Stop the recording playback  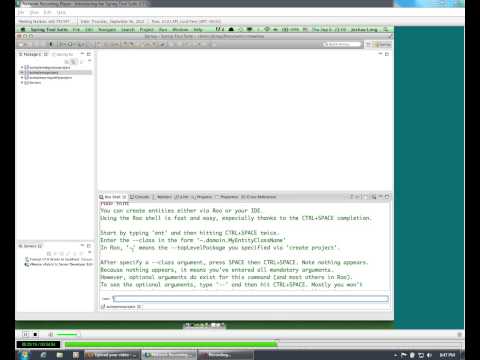(x=35, y=334)
